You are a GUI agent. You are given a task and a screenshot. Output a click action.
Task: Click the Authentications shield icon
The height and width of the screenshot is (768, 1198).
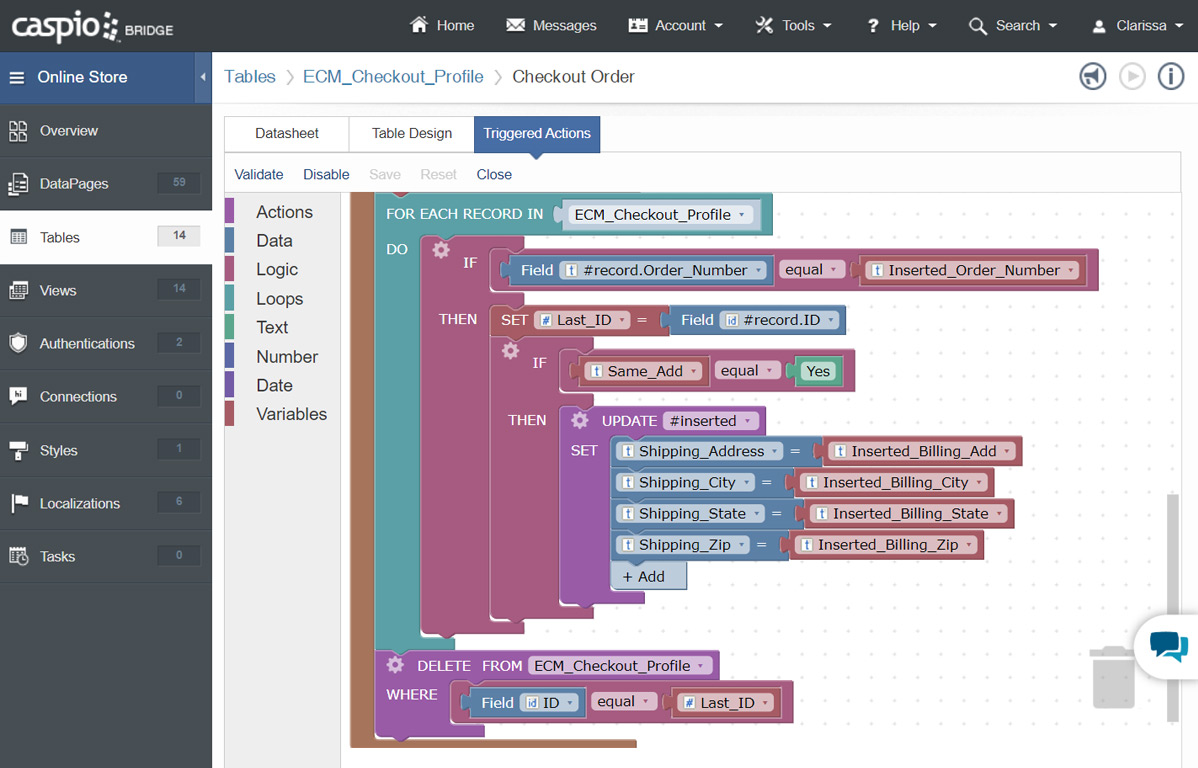click(x=18, y=343)
